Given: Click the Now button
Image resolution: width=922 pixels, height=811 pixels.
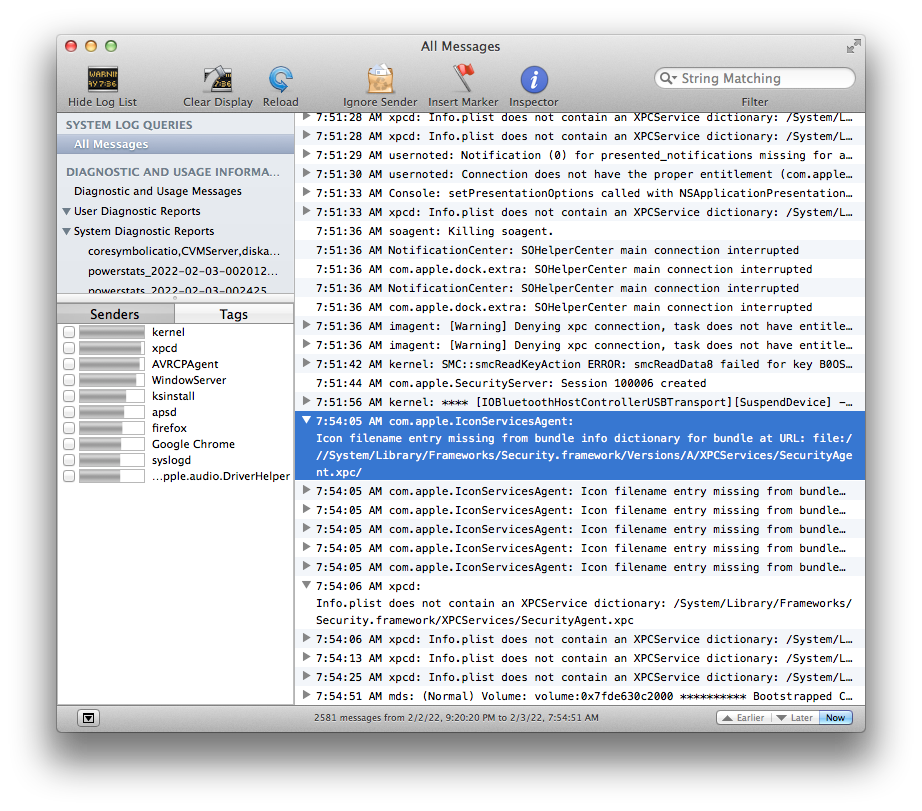Looking at the screenshot, I should [835, 717].
